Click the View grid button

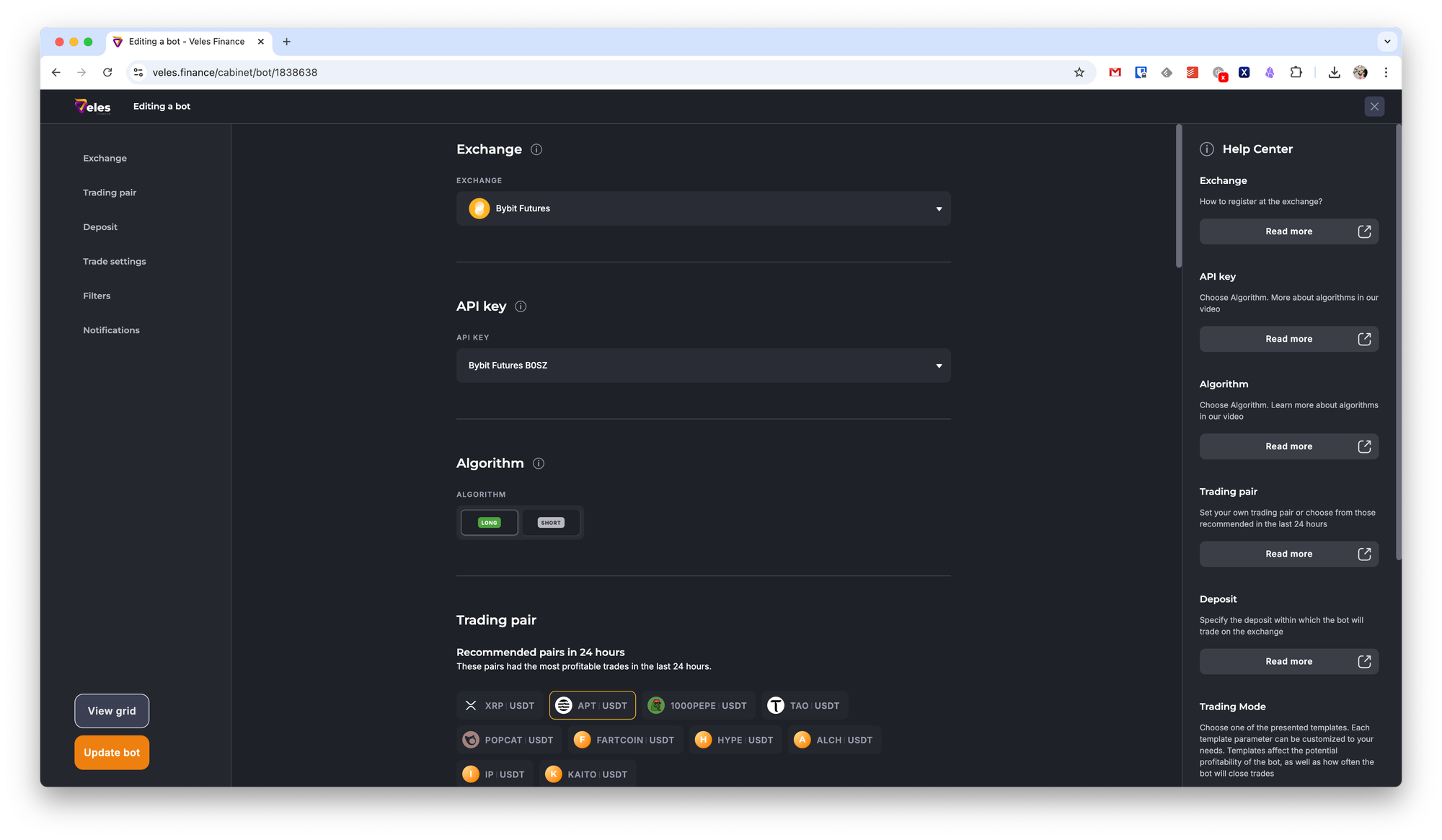(x=112, y=711)
